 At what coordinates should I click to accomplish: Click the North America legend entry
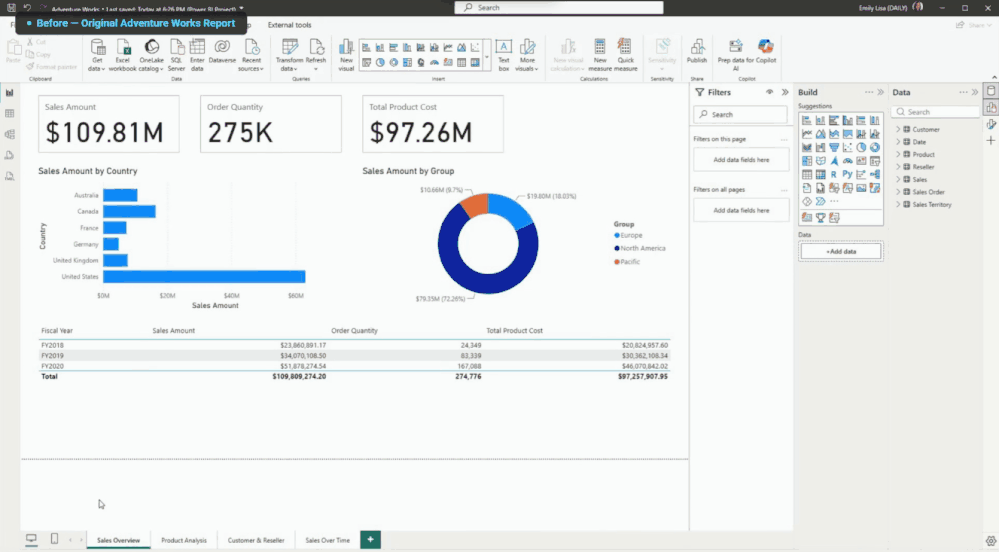[x=640, y=249]
